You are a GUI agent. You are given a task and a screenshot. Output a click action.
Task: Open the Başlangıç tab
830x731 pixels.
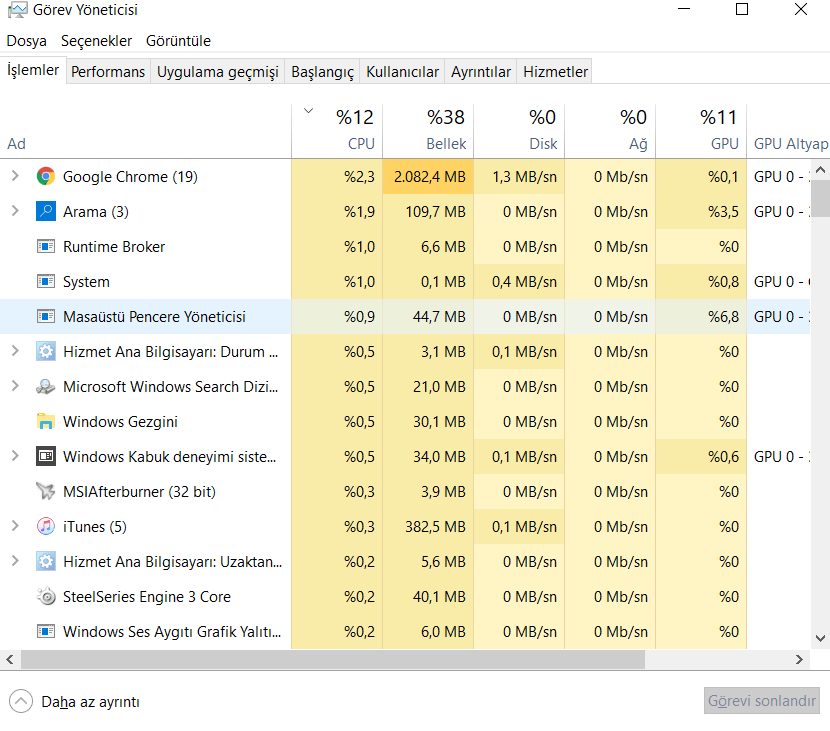point(322,72)
